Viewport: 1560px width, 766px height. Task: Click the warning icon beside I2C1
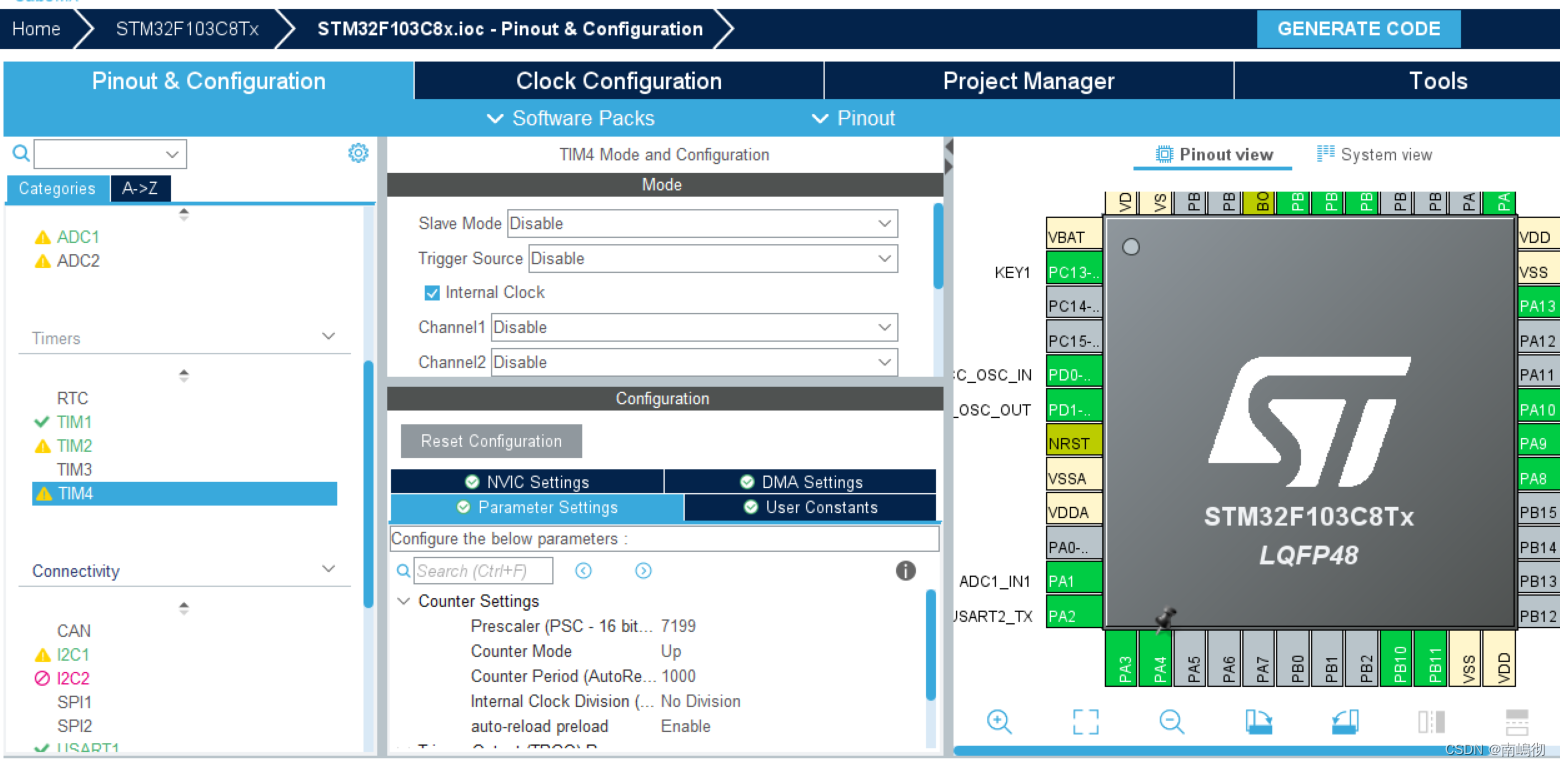[42, 655]
